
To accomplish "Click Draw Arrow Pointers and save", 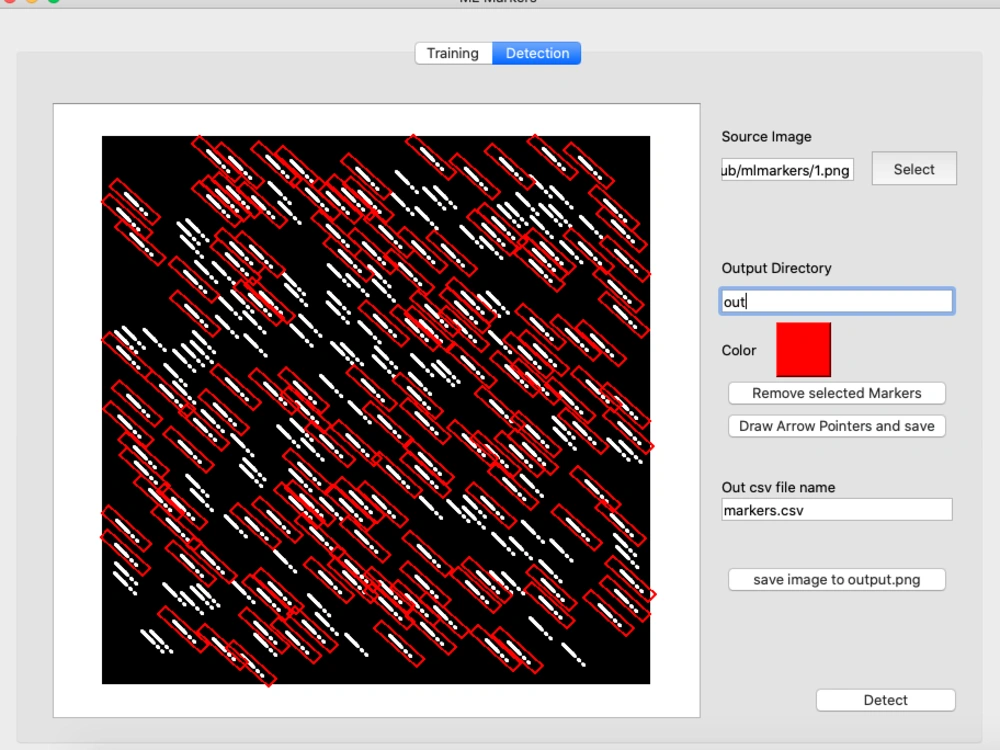I will point(836,426).
